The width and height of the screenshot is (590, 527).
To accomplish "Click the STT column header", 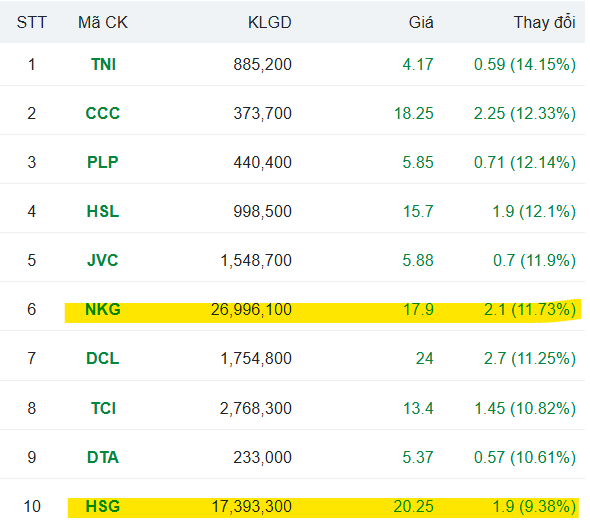I will pos(32,23).
